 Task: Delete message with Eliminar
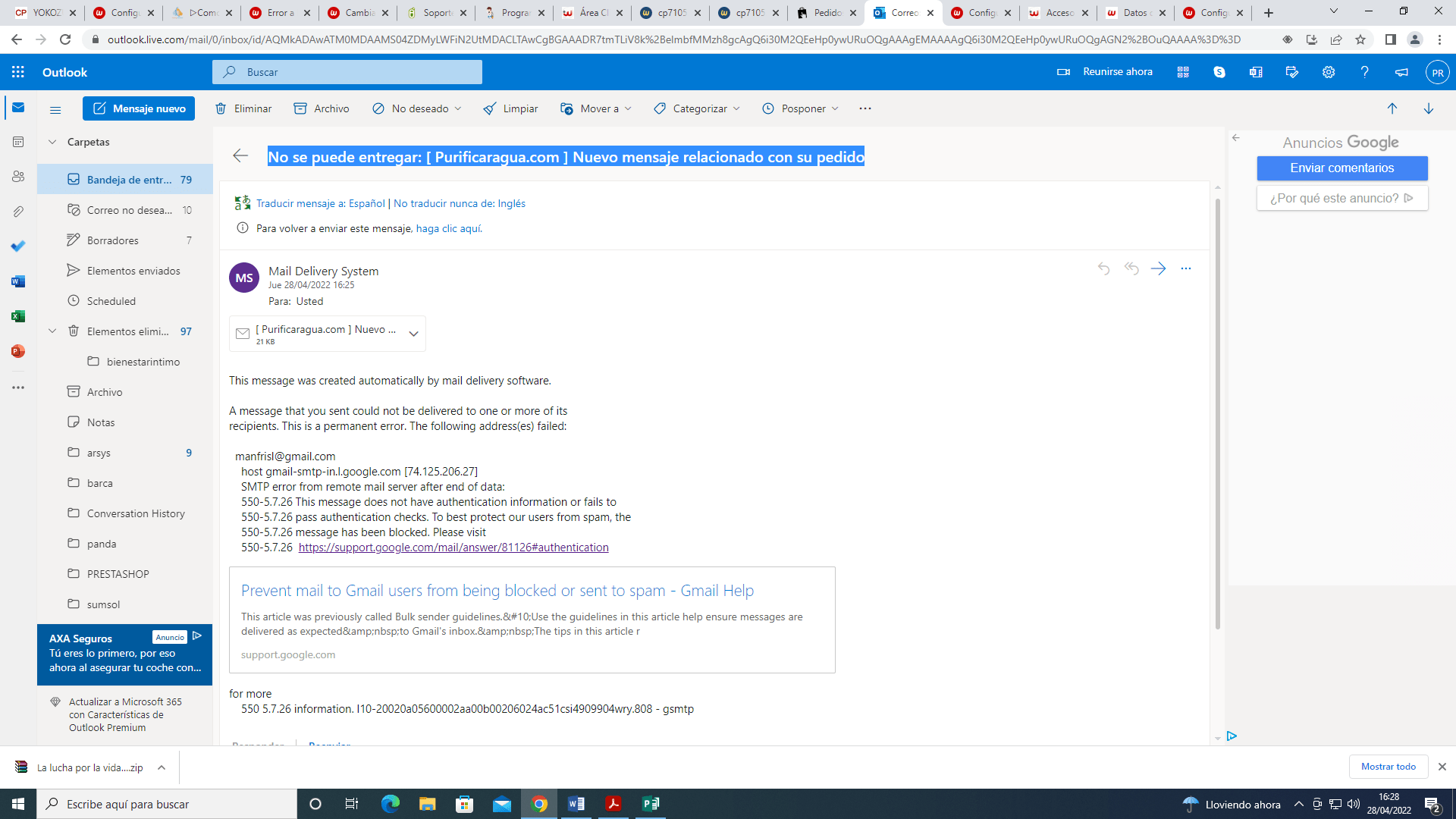[x=243, y=108]
